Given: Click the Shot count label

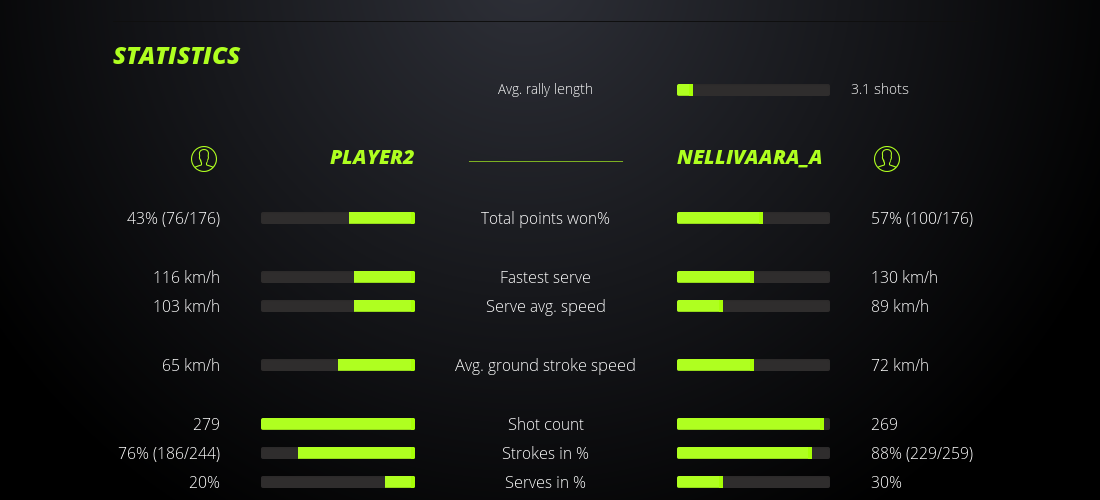Looking at the screenshot, I should point(545,424).
